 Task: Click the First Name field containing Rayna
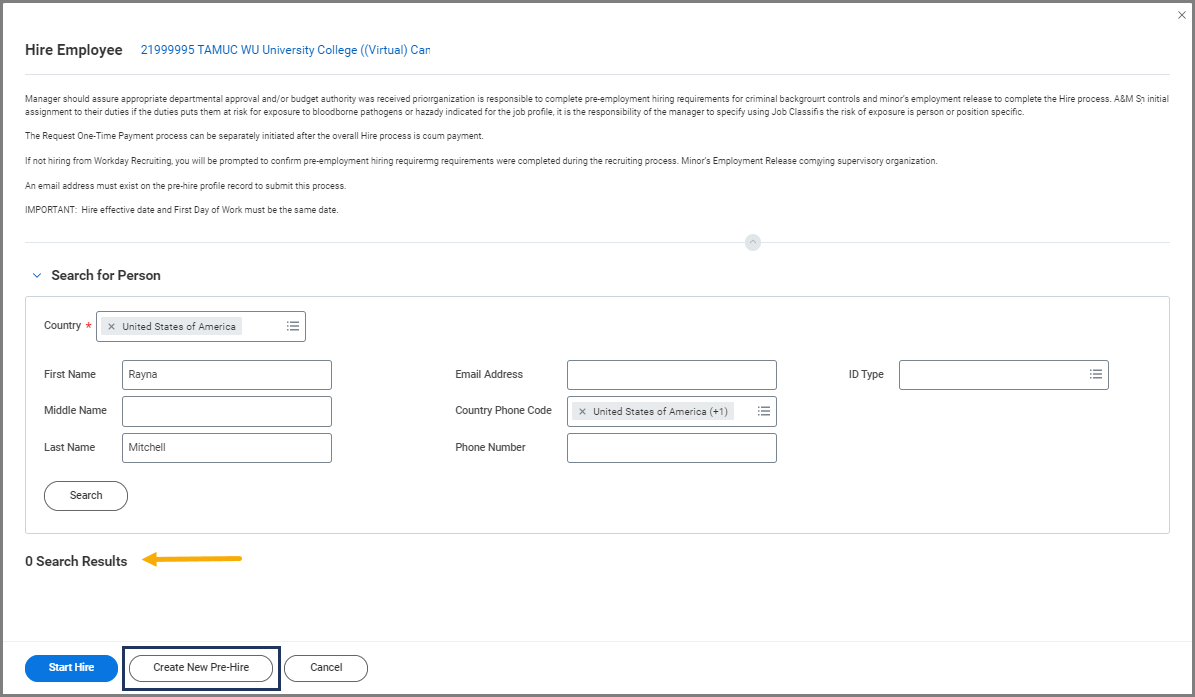pos(226,375)
